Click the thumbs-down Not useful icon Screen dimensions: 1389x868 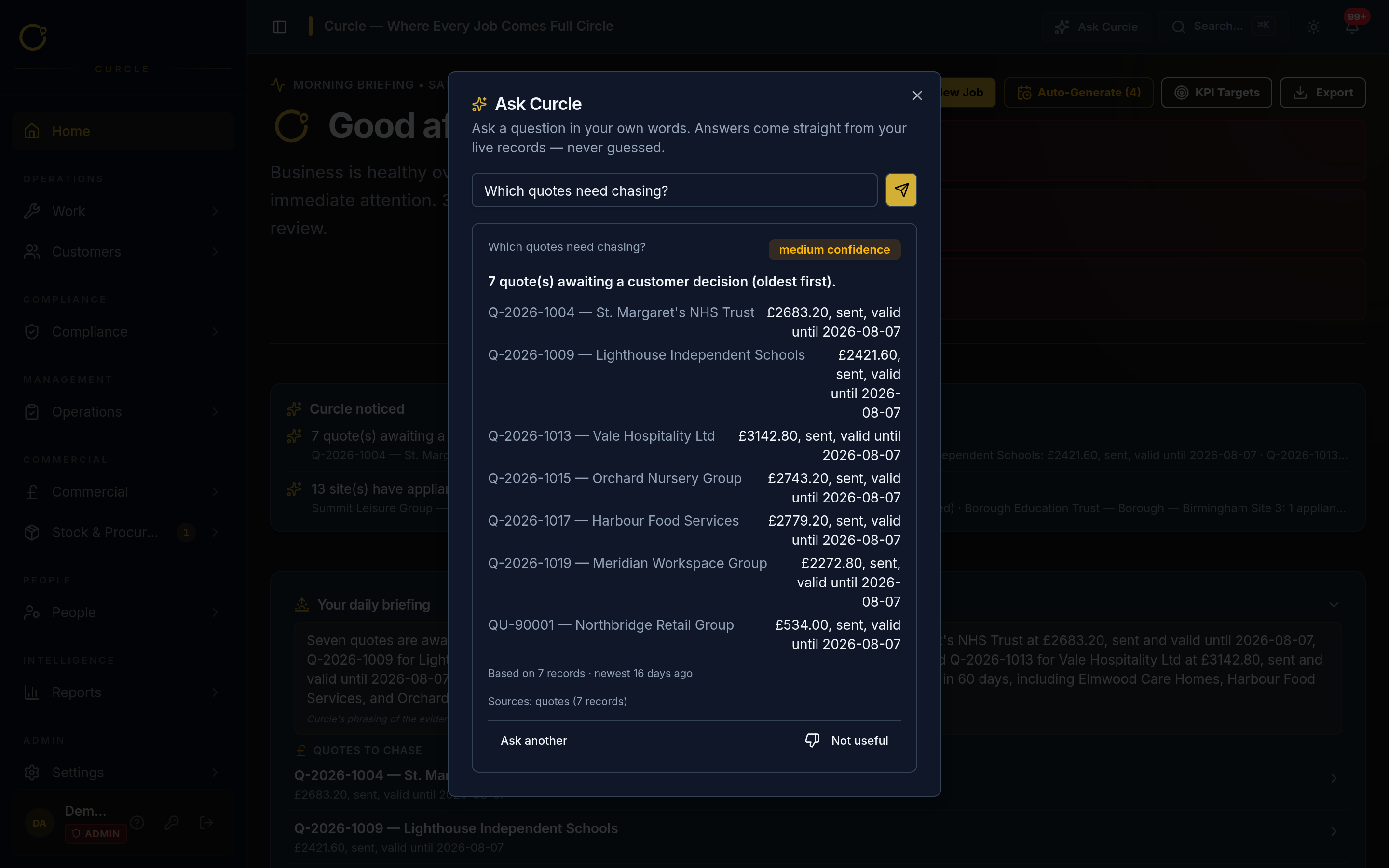(812, 740)
